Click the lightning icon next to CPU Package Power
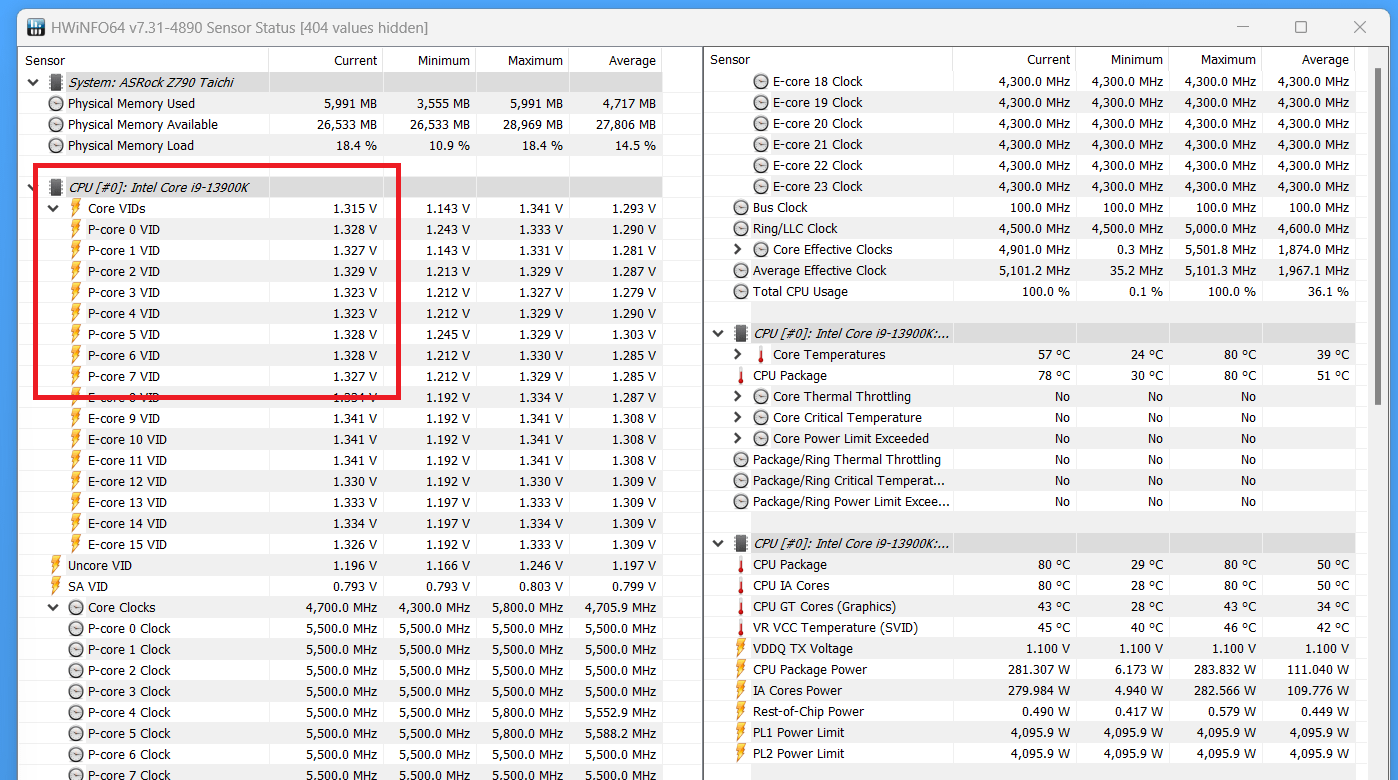The height and width of the screenshot is (780, 1398). tap(741, 670)
